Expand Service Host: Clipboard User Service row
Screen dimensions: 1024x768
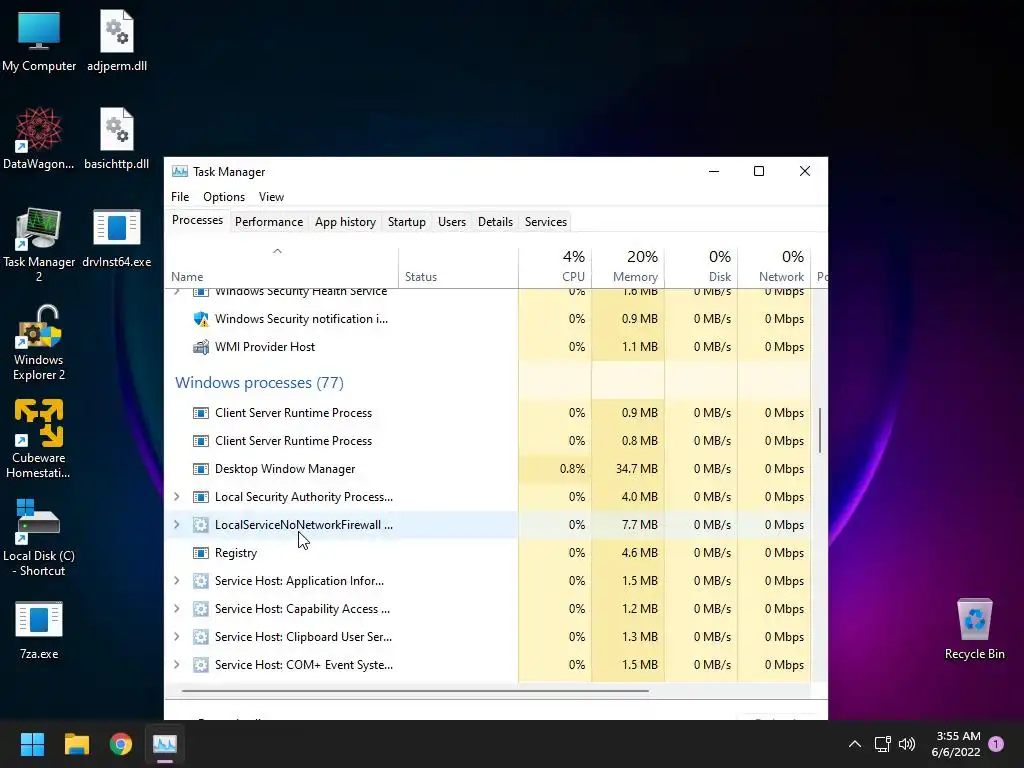pyautogui.click(x=176, y=637)
